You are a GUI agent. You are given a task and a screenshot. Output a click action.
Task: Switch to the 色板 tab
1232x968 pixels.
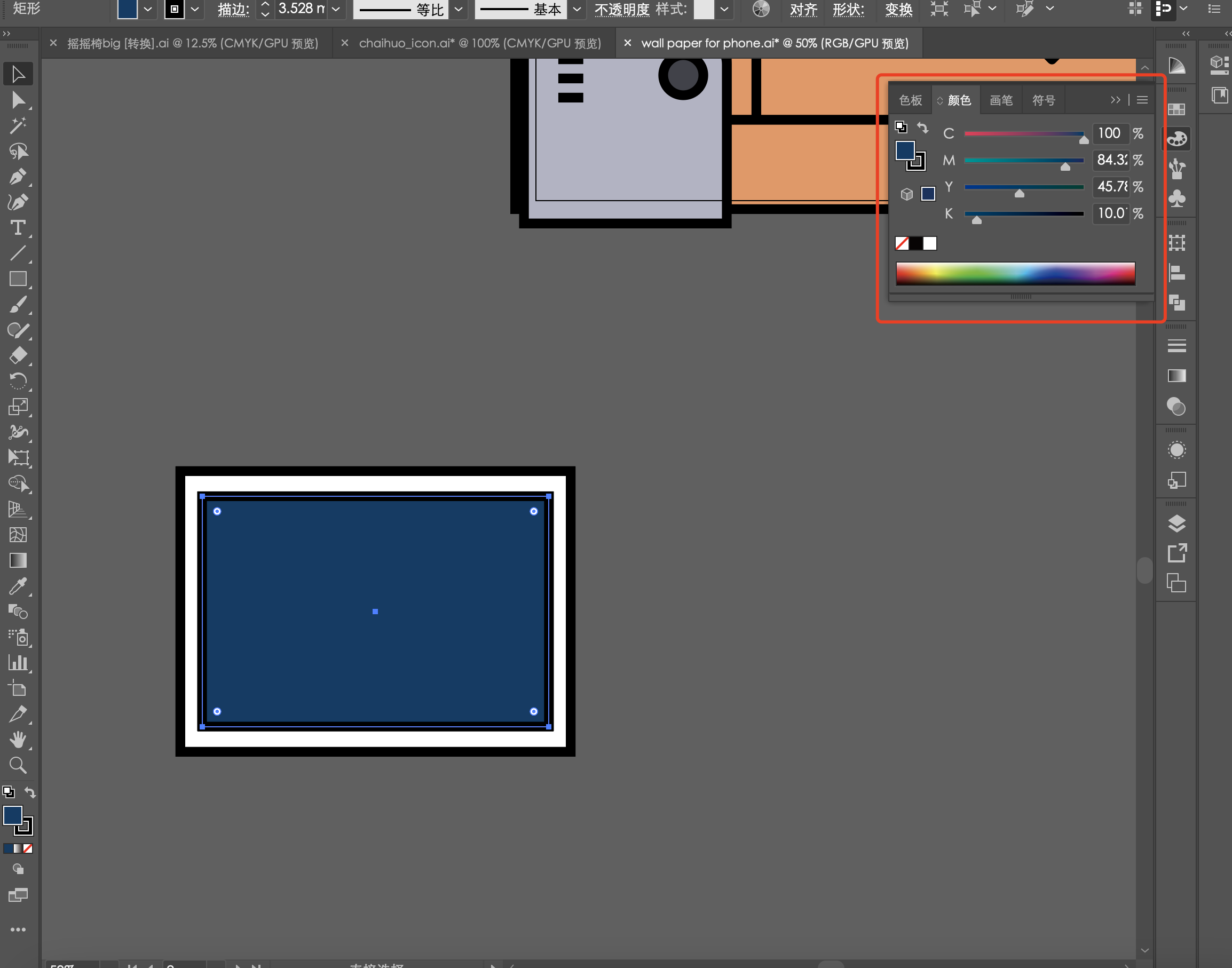[x=911, y=100]
